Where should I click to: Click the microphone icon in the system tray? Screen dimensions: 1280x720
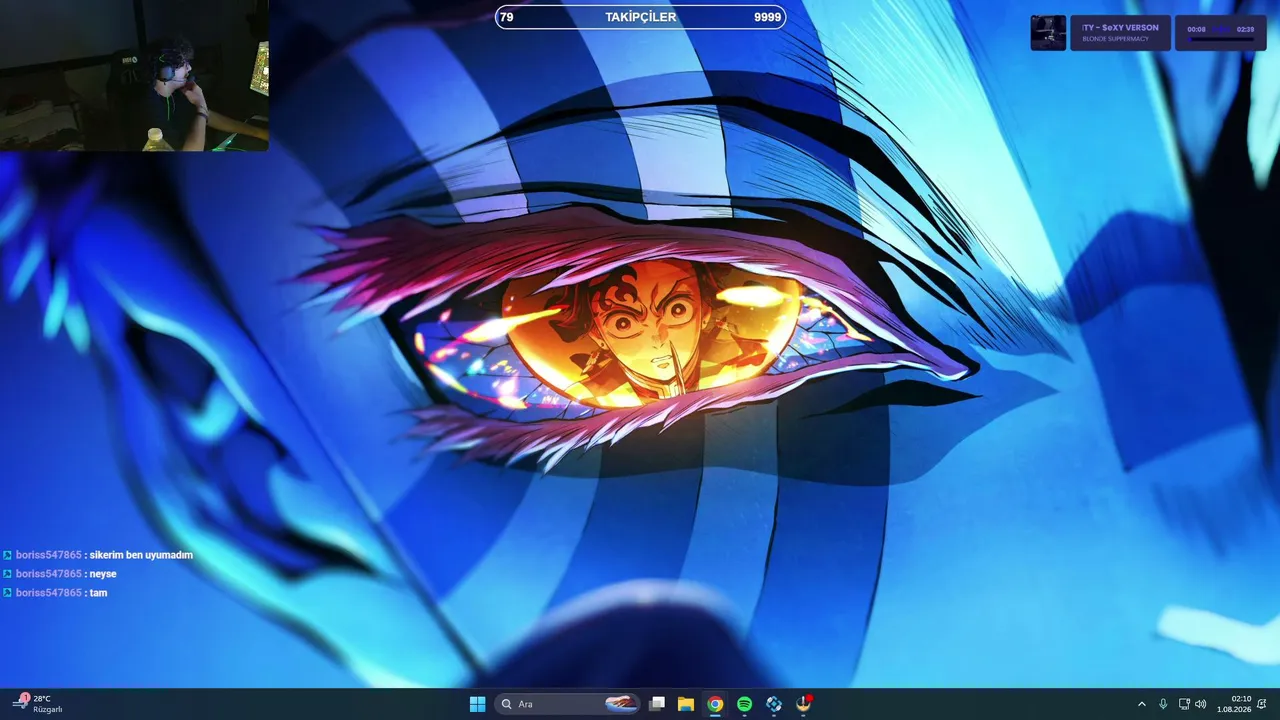pos(1163,704)
